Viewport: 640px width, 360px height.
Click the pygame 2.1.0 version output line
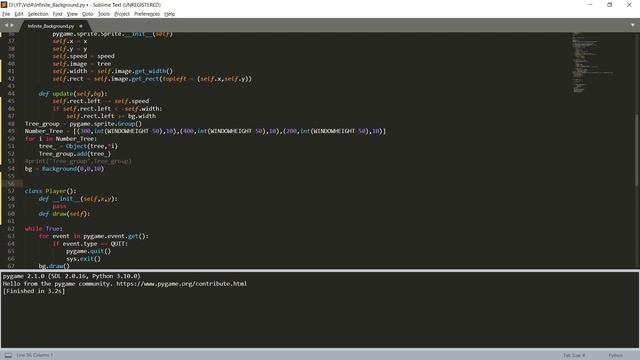(x=71, y=276)
